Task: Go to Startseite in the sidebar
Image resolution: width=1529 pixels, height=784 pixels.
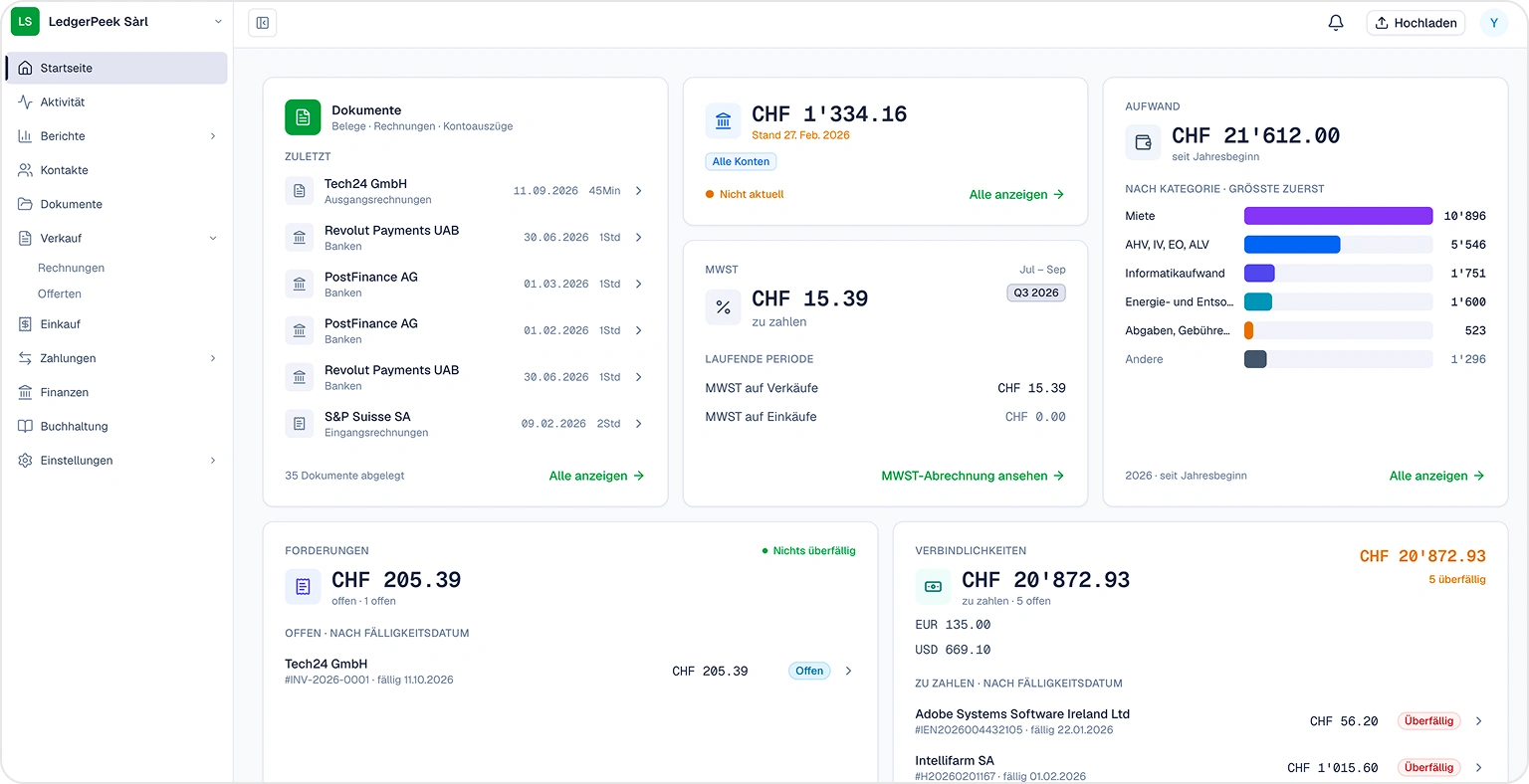Action: pos(117,68)
